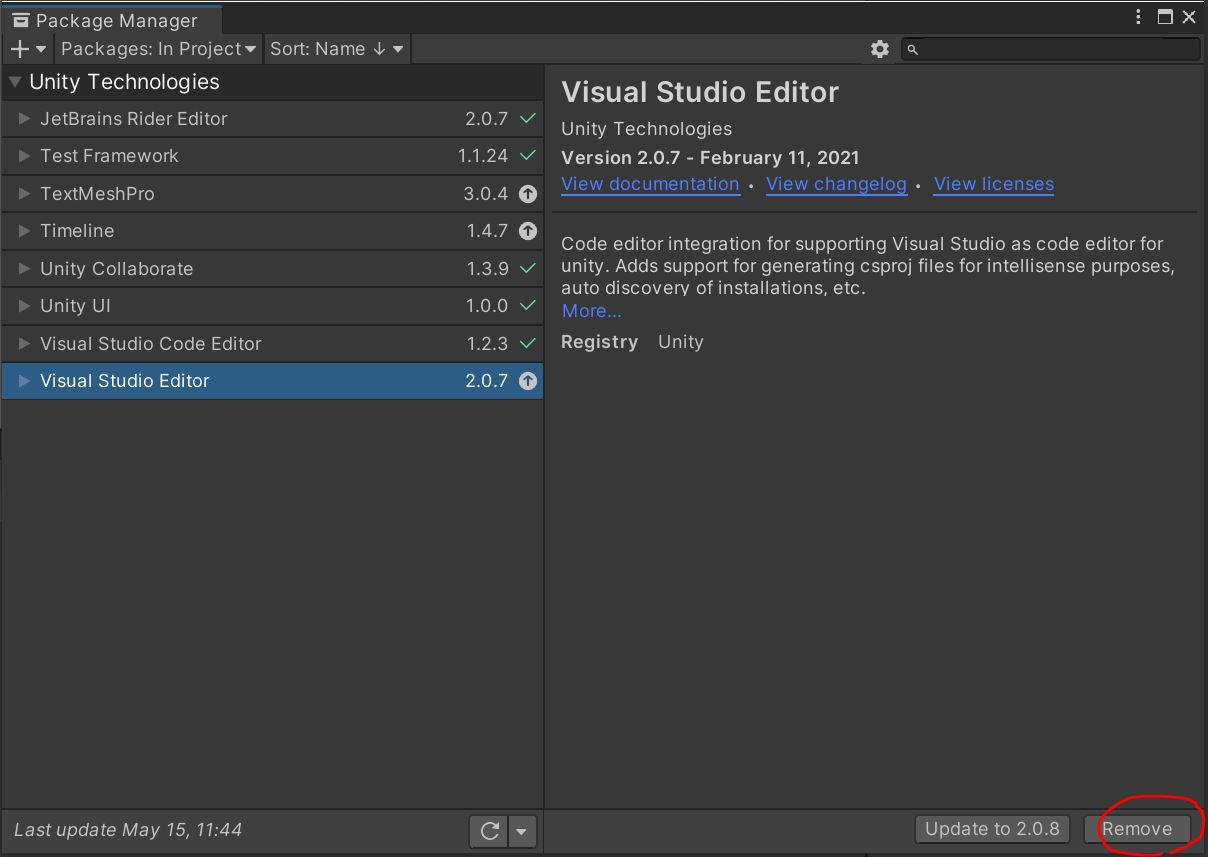
Task: Open View documentation link
Action: [x=650, y=184]
